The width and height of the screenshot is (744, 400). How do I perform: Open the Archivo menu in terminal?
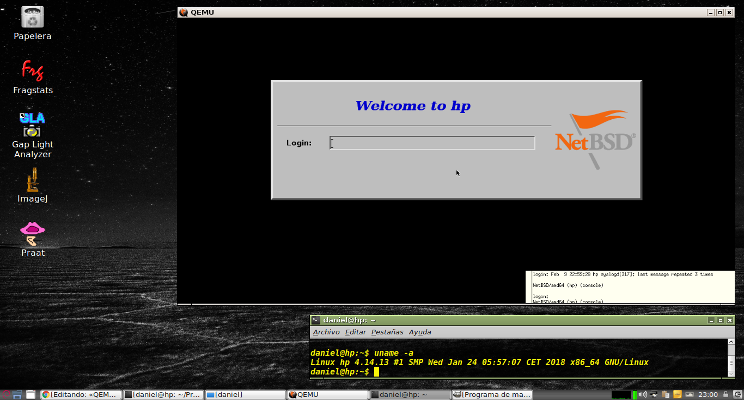tap(326, 331)
